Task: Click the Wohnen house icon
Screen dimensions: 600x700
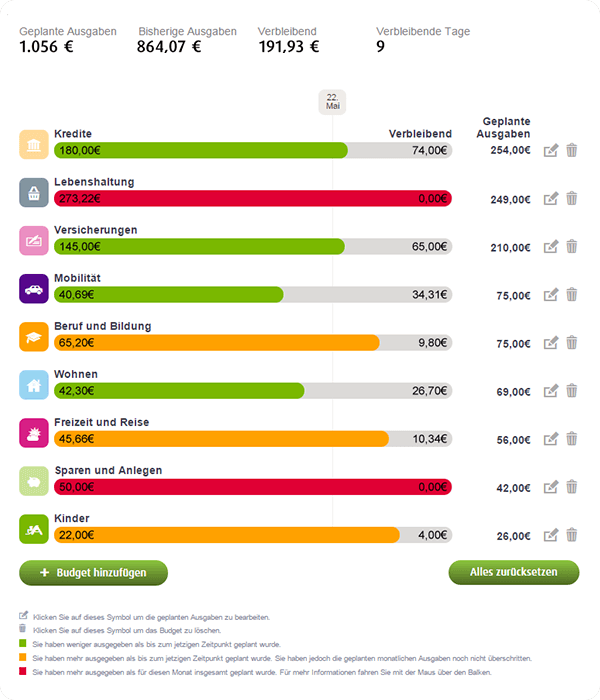Action: point(34,385)
